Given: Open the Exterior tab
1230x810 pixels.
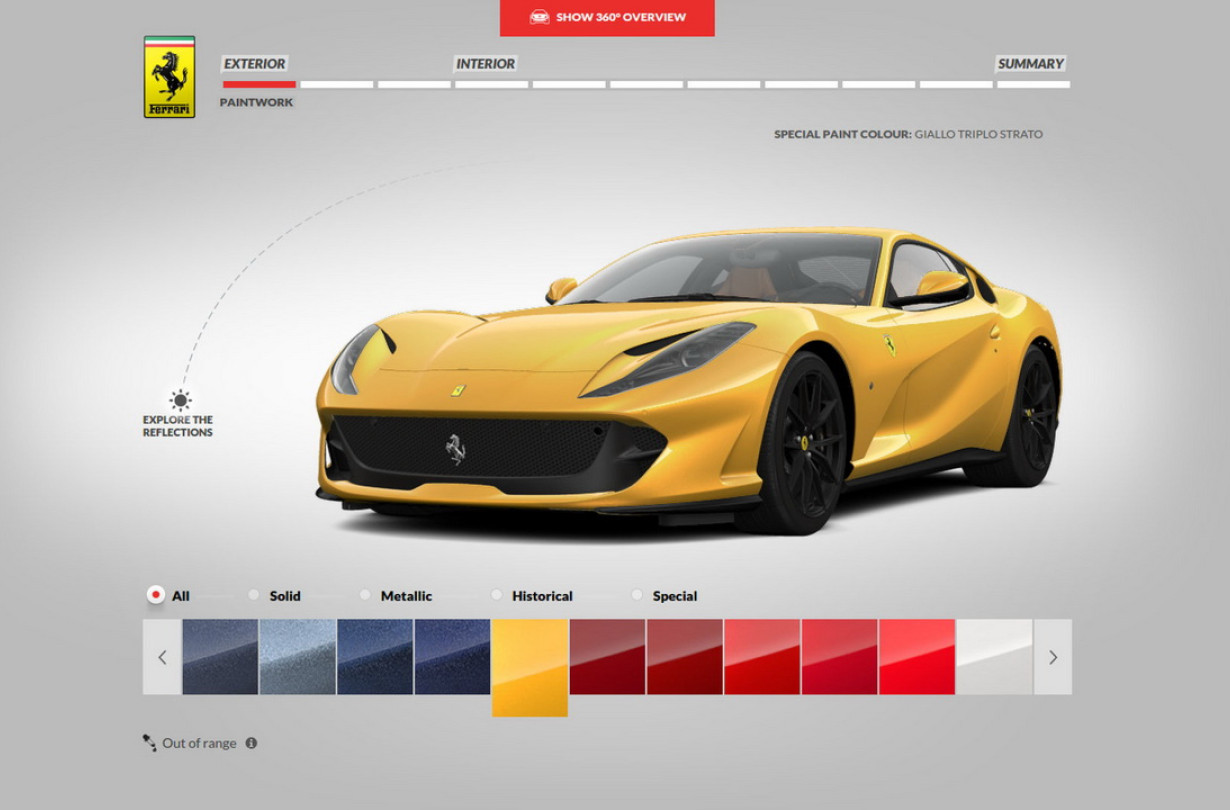Looking at the screenshot, I should coord(254,64).
